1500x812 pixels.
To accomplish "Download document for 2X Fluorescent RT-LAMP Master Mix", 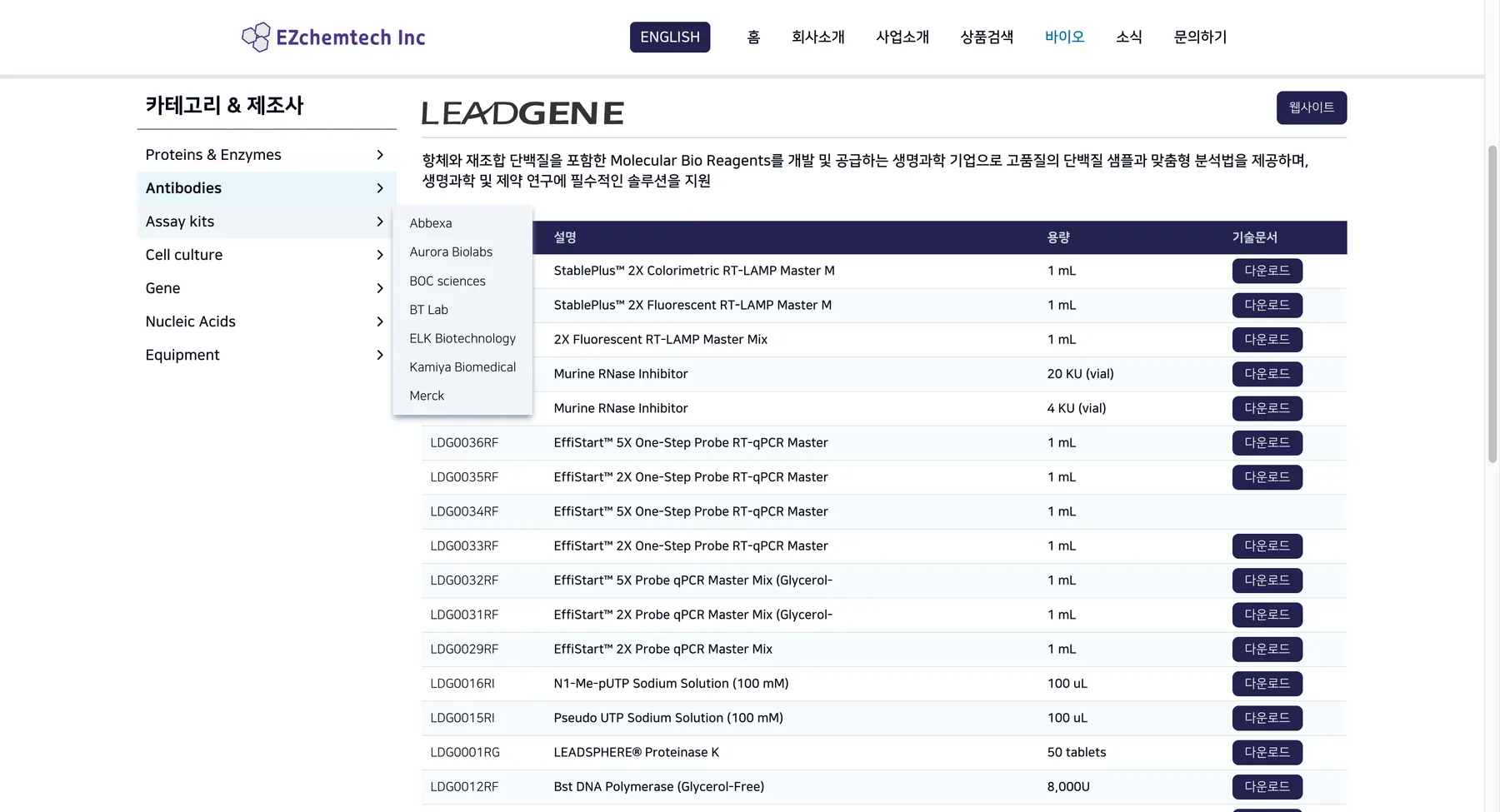I will pos(1267,339).
